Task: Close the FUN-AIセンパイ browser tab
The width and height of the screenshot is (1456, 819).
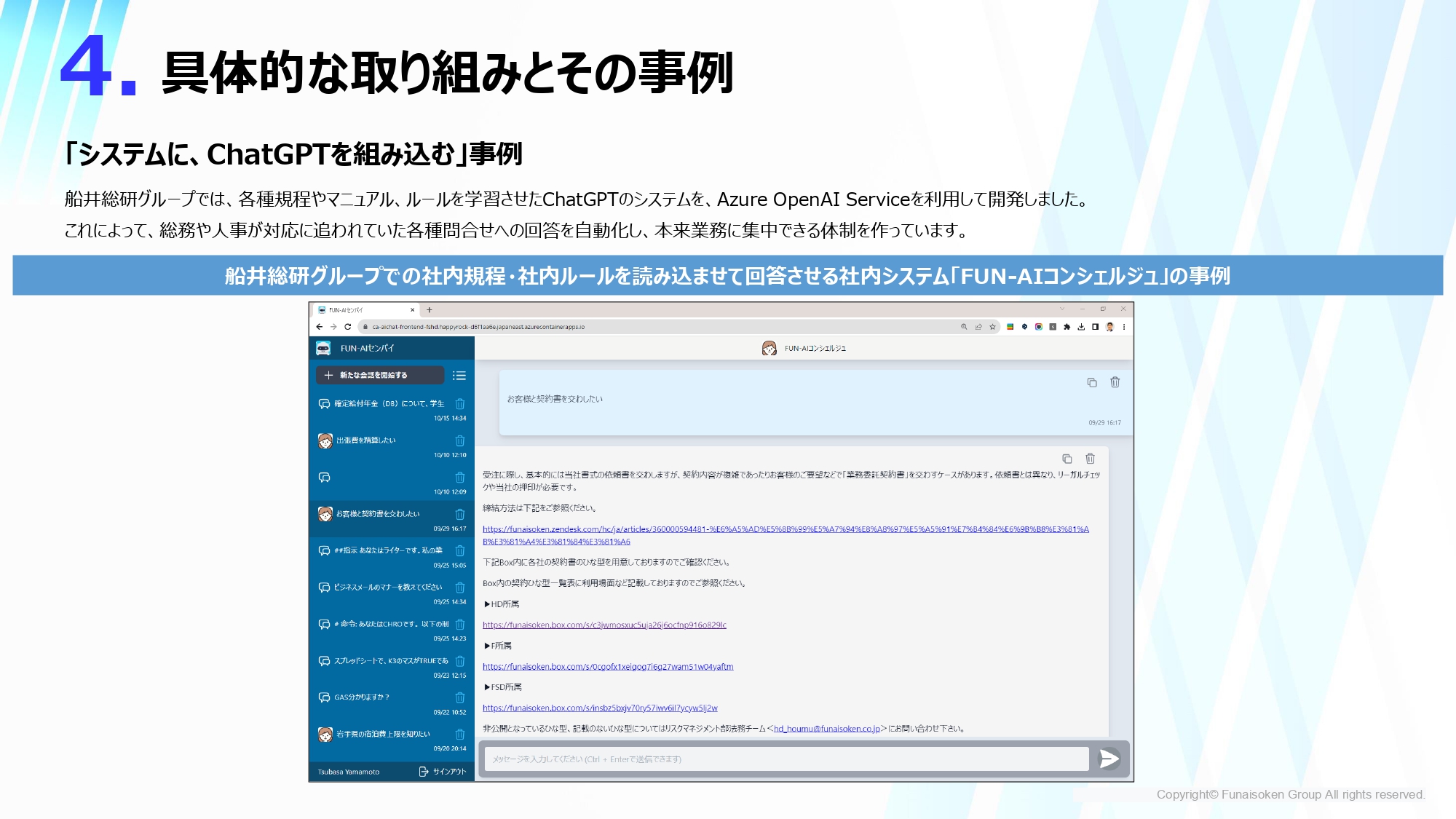Action: [413, 310]
